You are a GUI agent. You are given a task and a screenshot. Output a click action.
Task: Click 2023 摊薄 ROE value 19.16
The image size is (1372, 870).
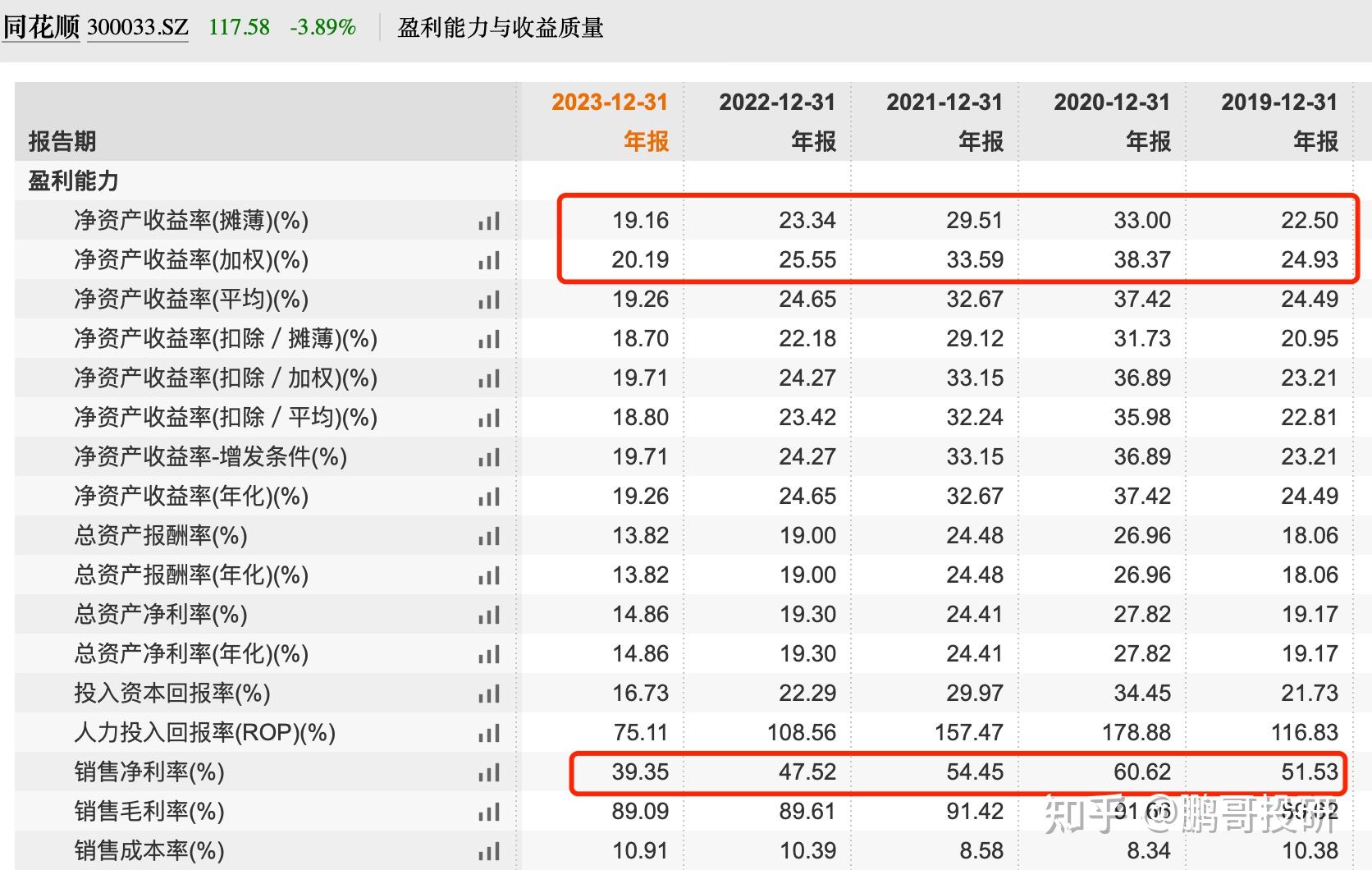point(641,221)
